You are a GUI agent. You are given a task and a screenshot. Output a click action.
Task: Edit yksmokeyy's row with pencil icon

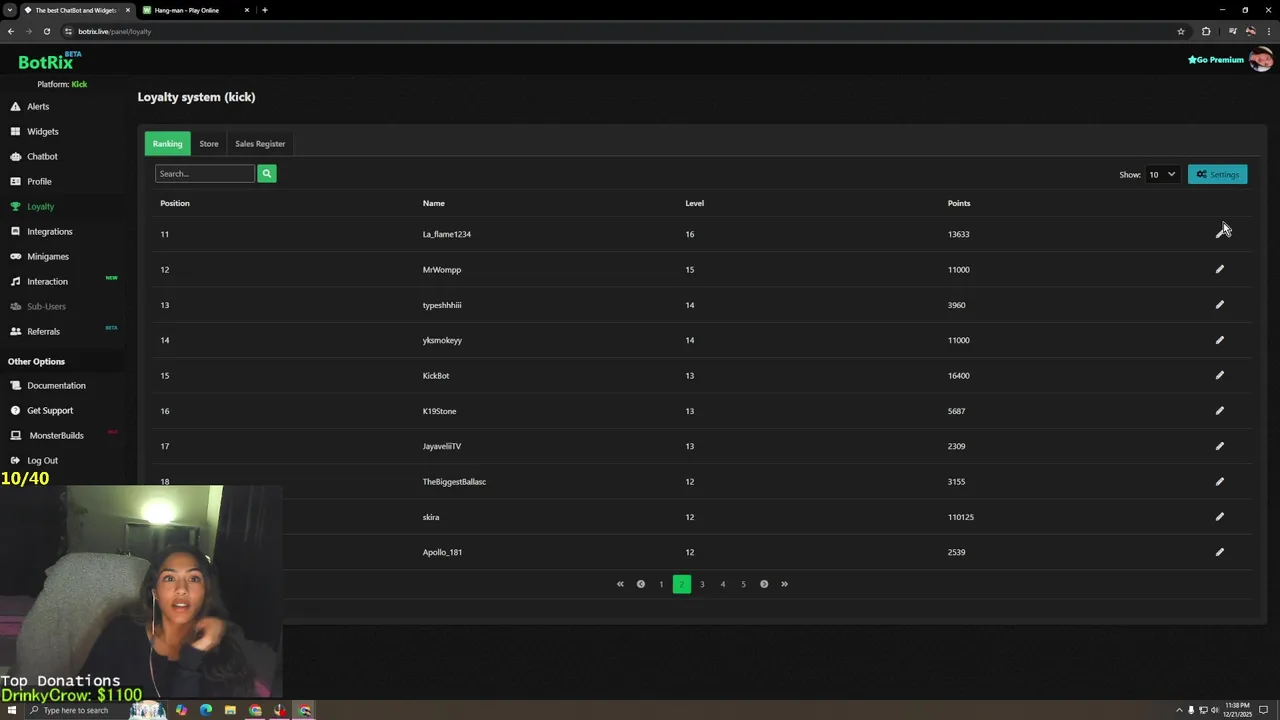(1219, 340)
